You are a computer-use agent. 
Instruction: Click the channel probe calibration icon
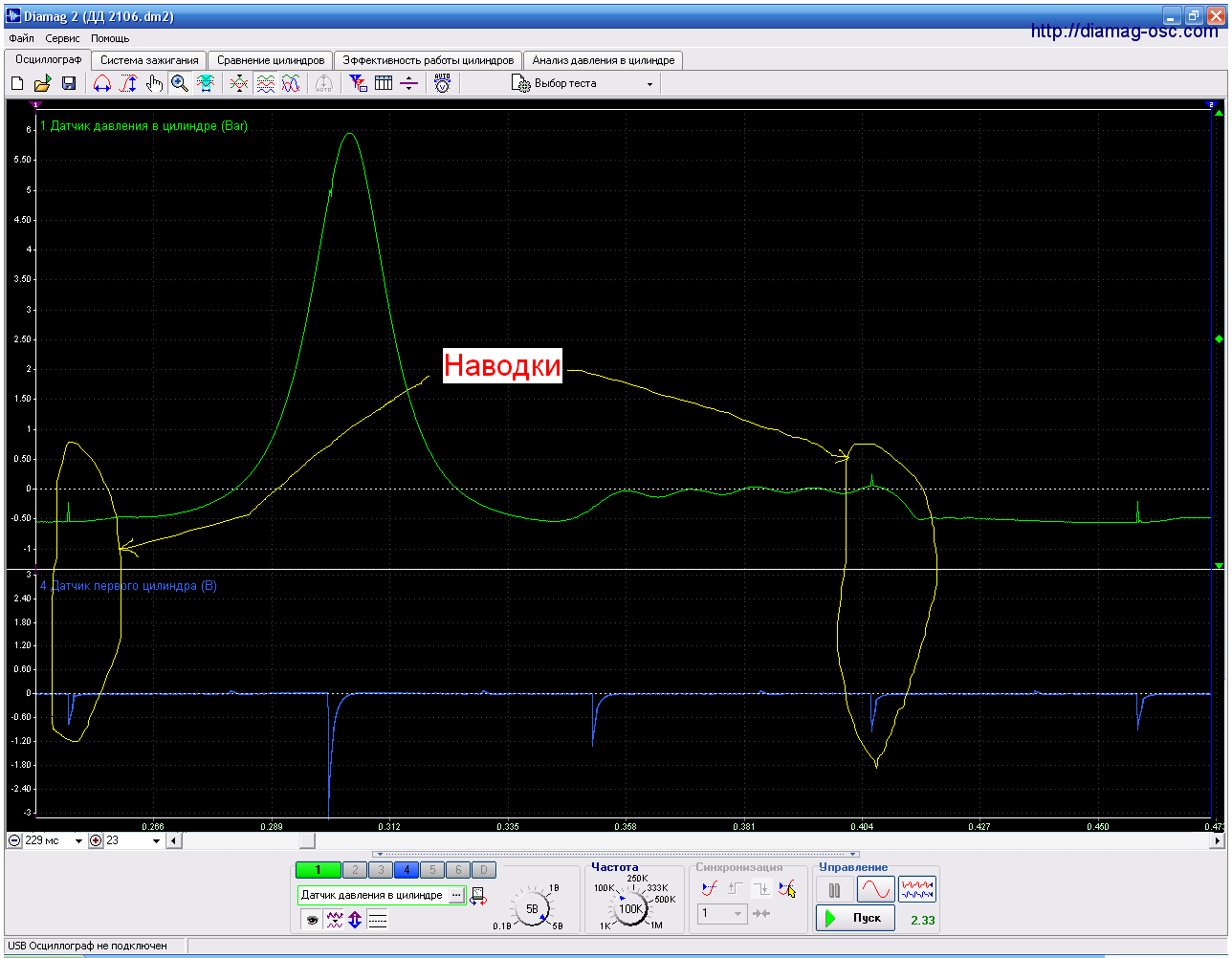tap(478, 897)
